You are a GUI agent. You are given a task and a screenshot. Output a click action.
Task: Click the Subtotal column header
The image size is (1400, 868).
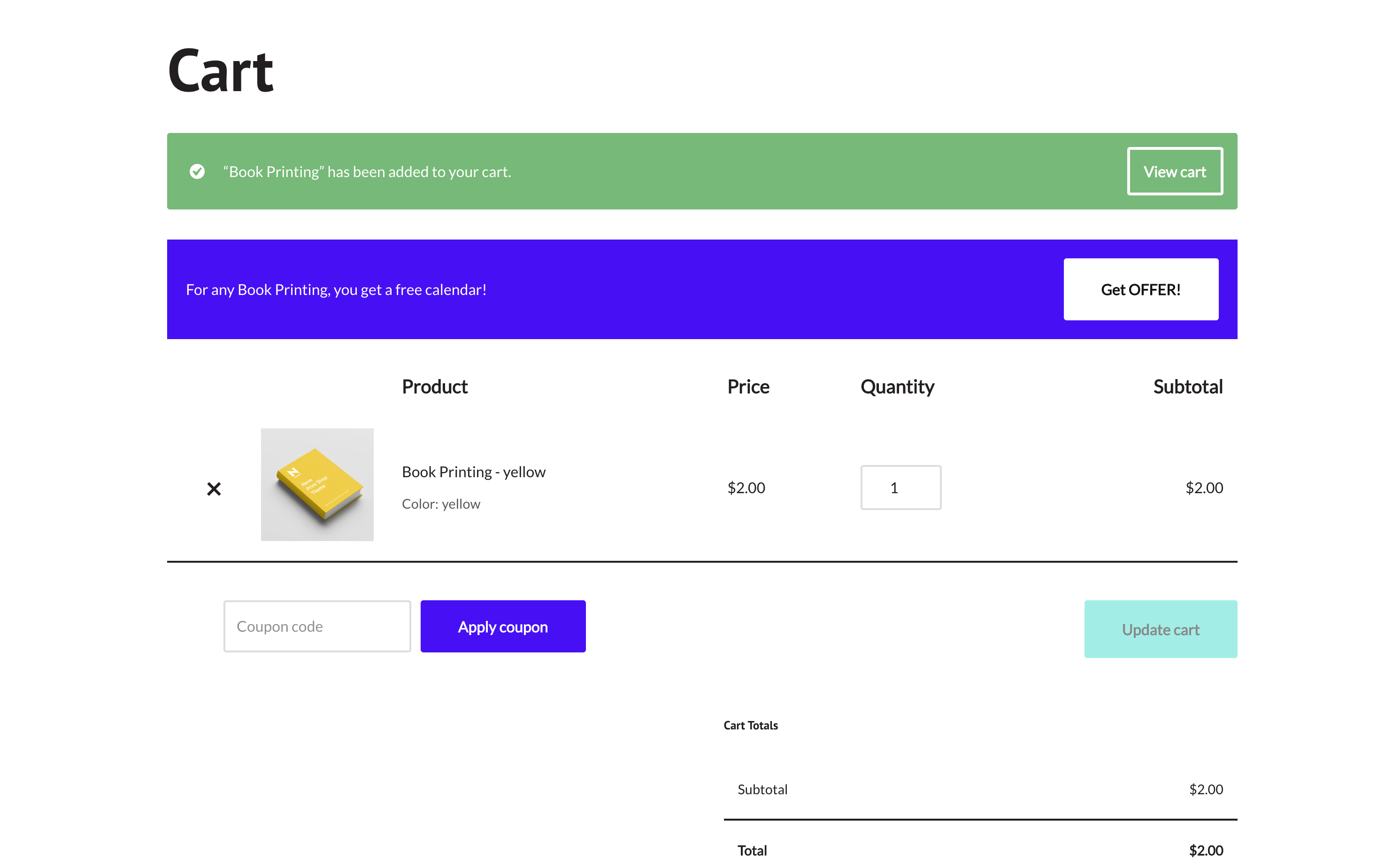click(x=1187, y=387)
